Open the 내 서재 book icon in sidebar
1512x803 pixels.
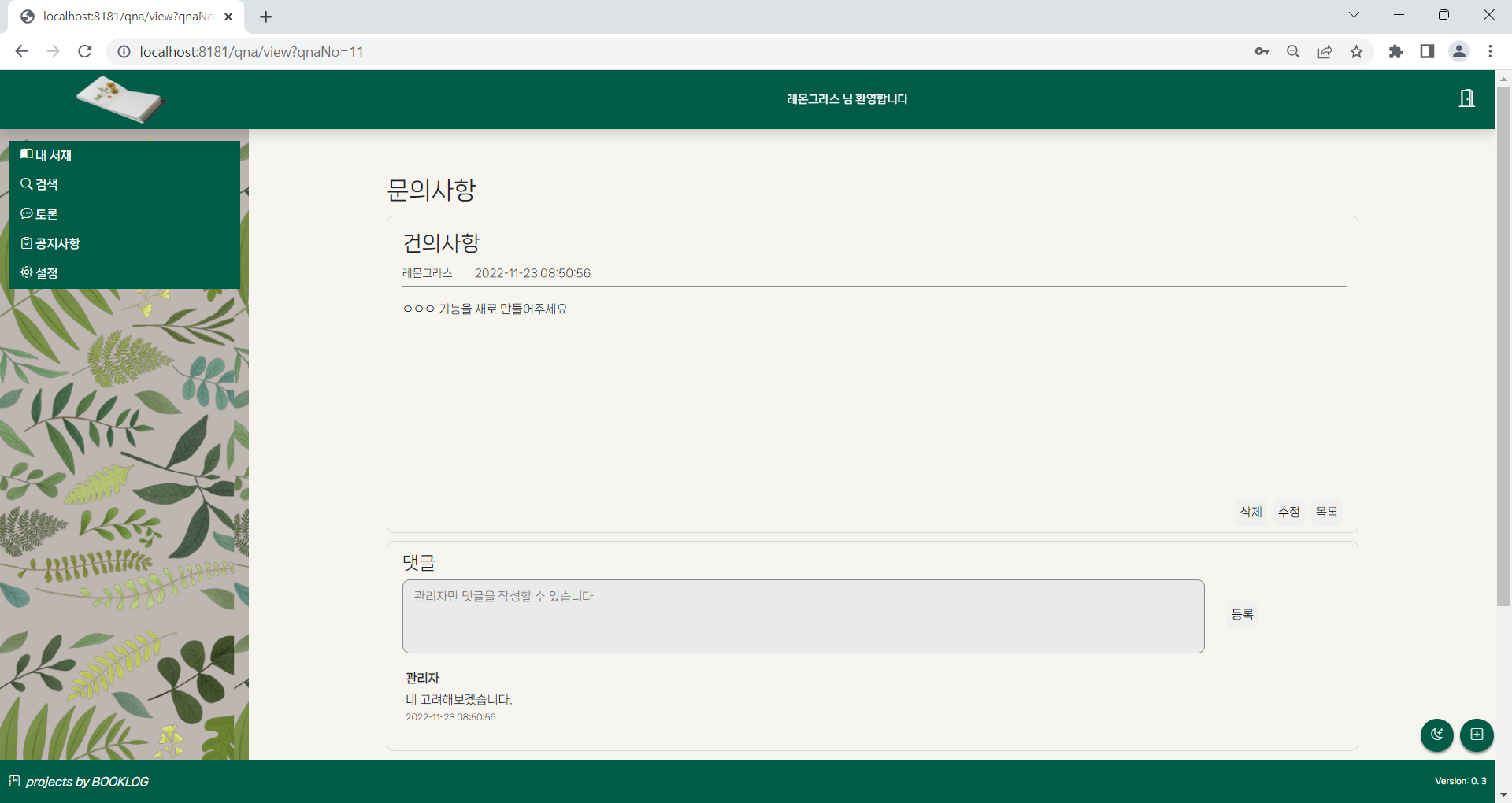26,154
